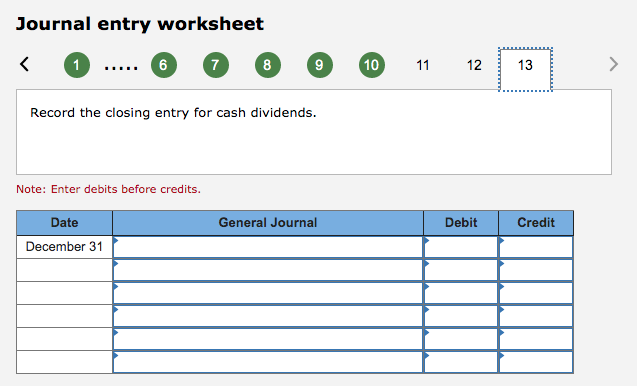Open General Journal account dropdown in second row

pos(268,270)
